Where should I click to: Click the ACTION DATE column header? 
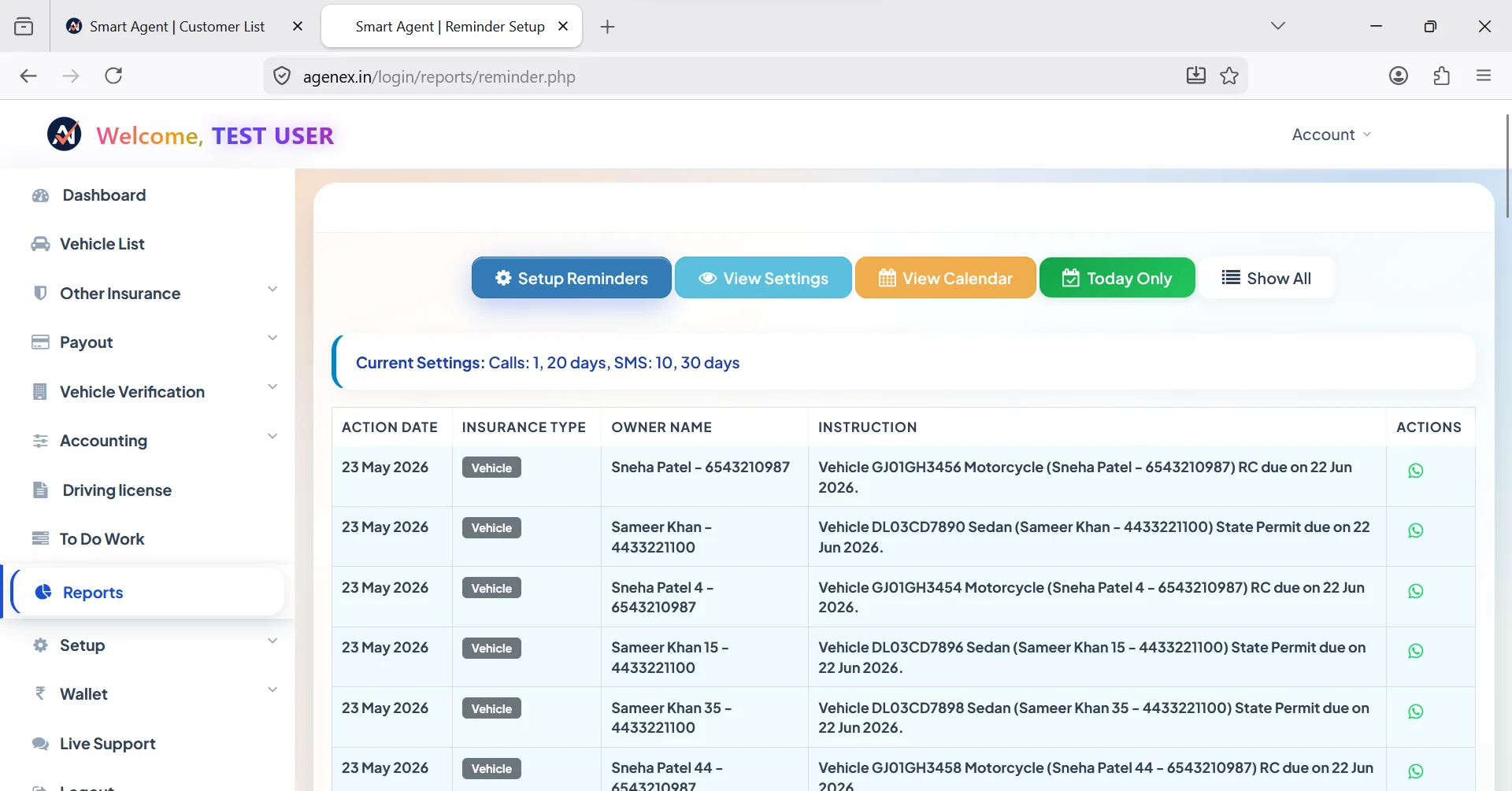point(390,427)
